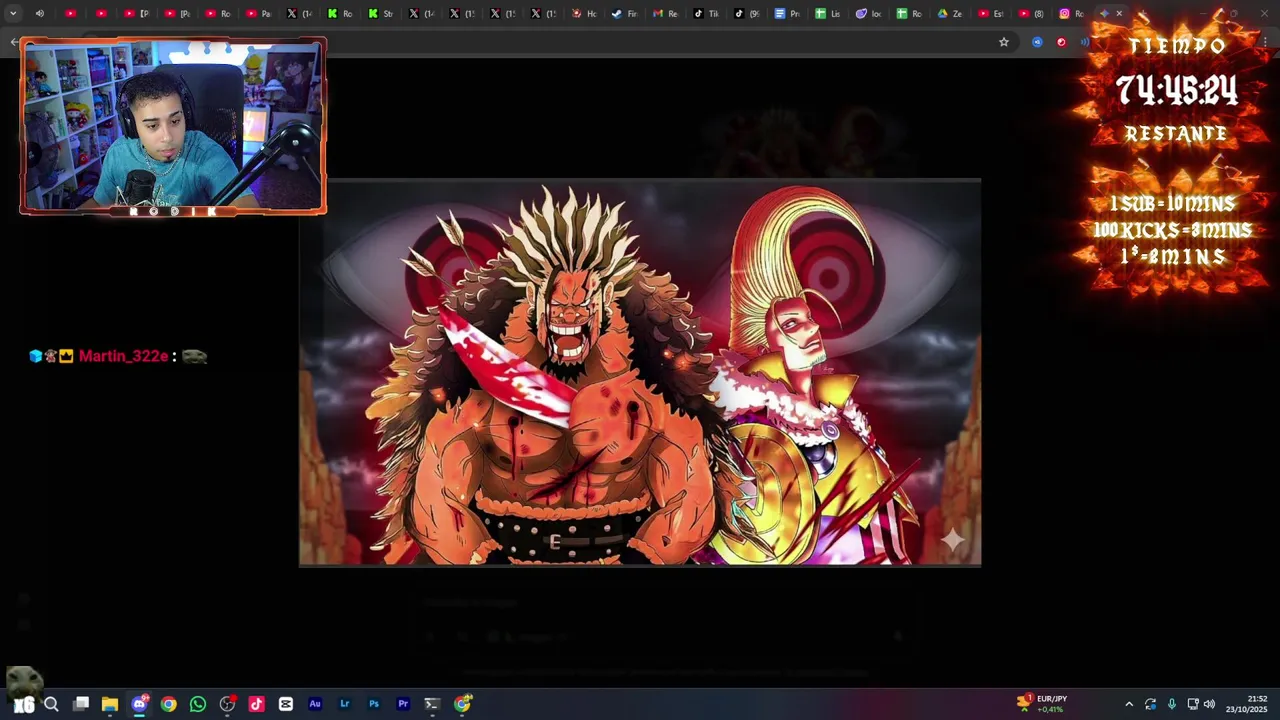
Task: Bookmark this page with the star icon
Action: 1004,42
